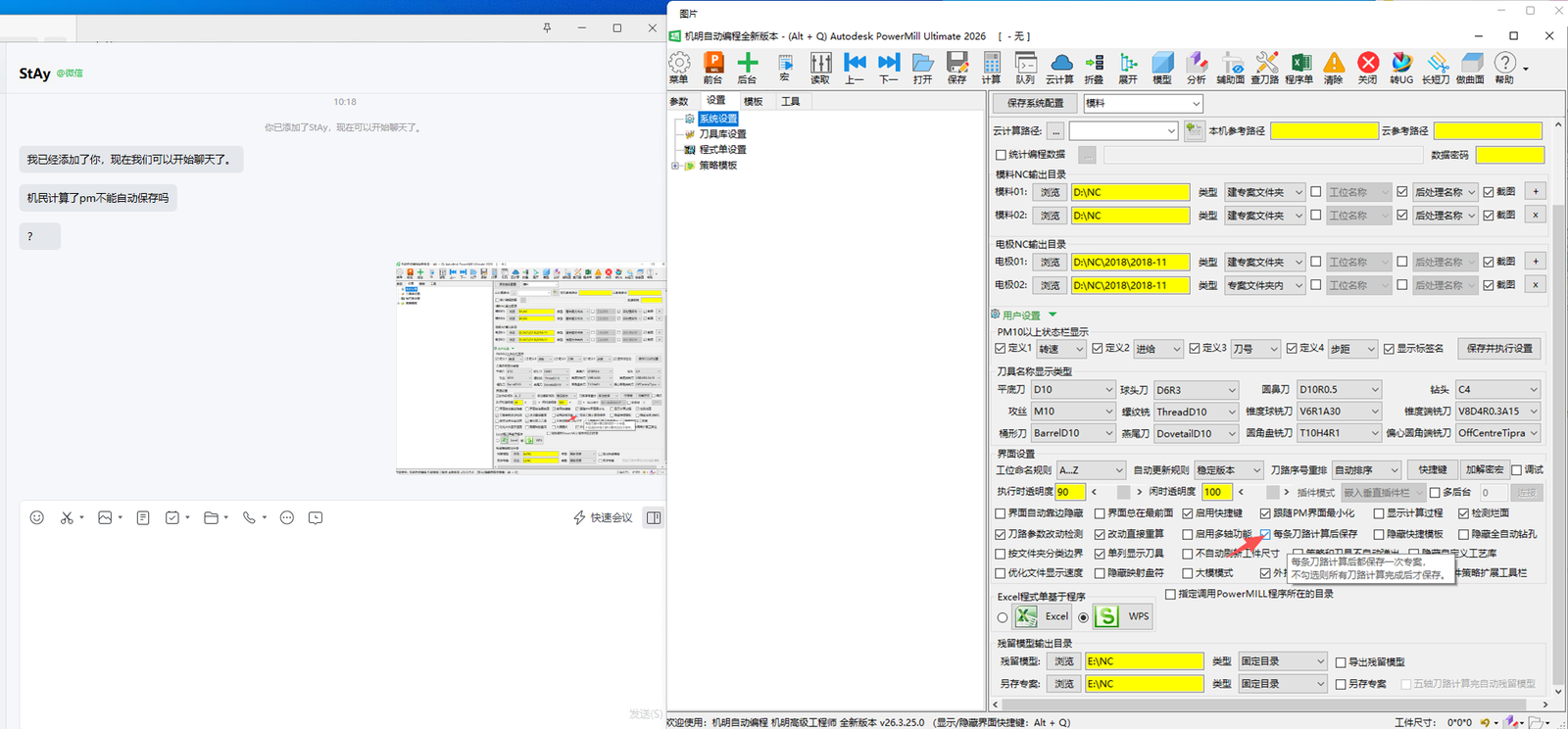Uncheck 刀路参数改动检测 checkbox
This screenshot has height=729, width=1568.
click(1001, 534)
